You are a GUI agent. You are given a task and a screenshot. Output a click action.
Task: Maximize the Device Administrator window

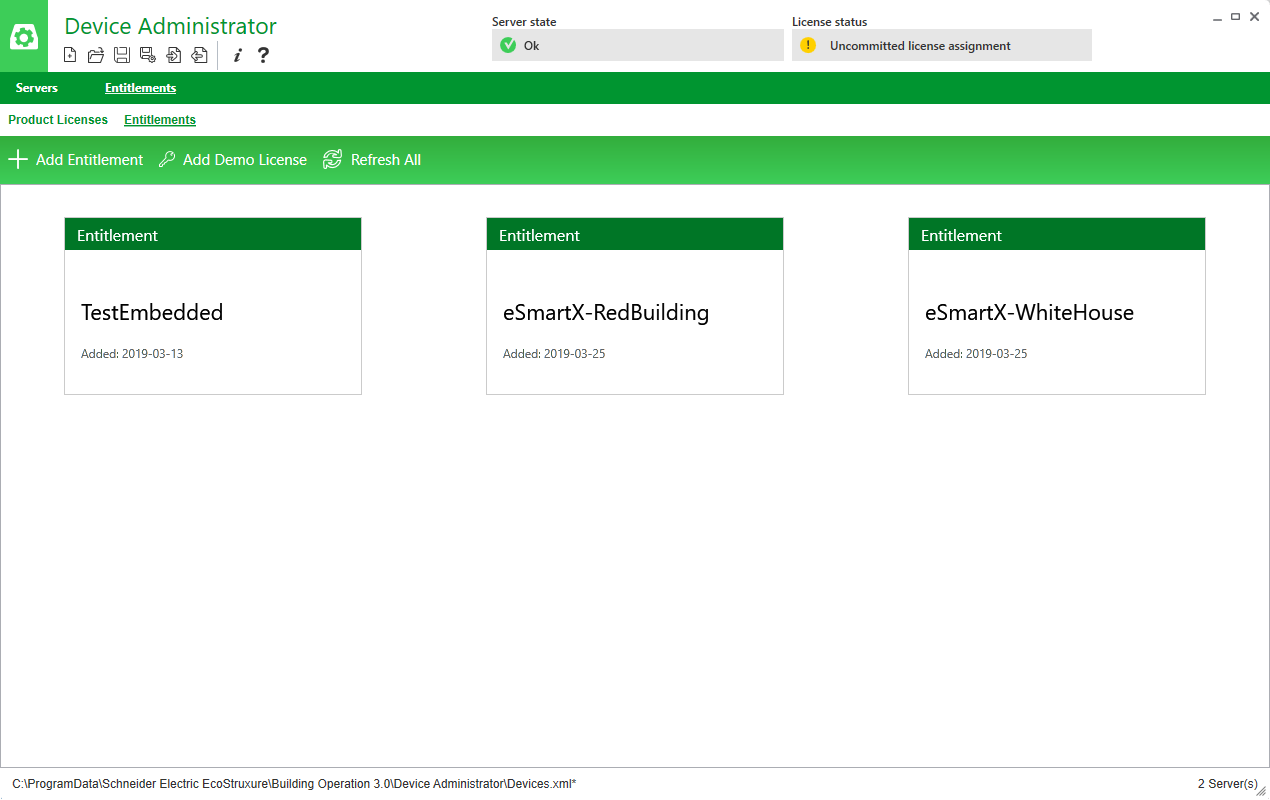tap(1236, 17)
